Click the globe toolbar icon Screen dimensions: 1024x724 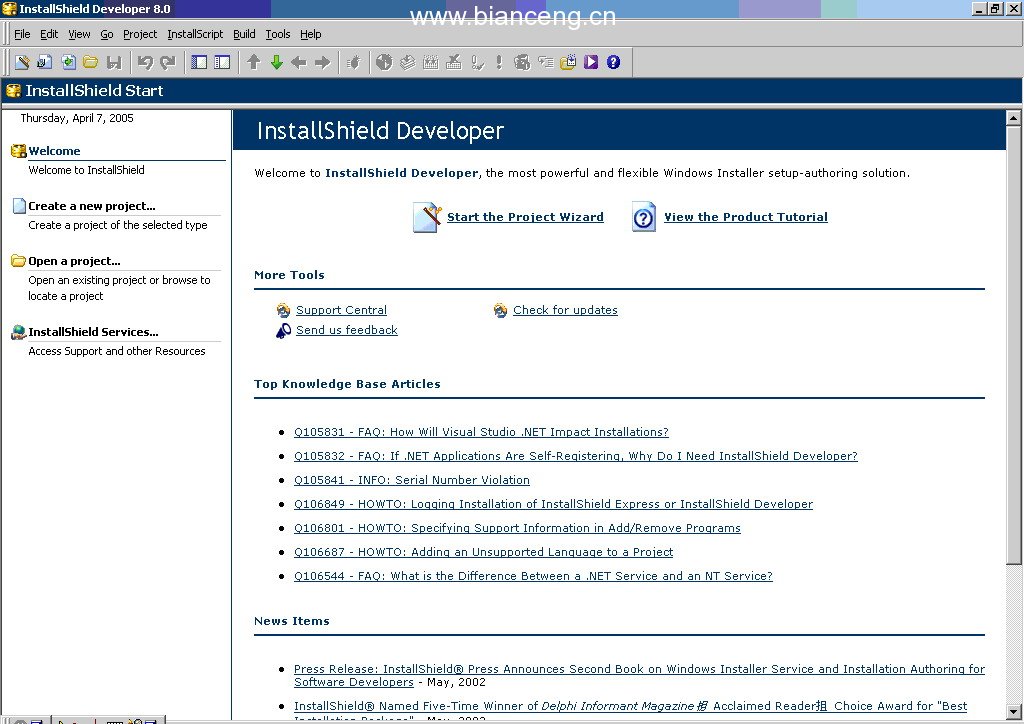pos(384,62)
